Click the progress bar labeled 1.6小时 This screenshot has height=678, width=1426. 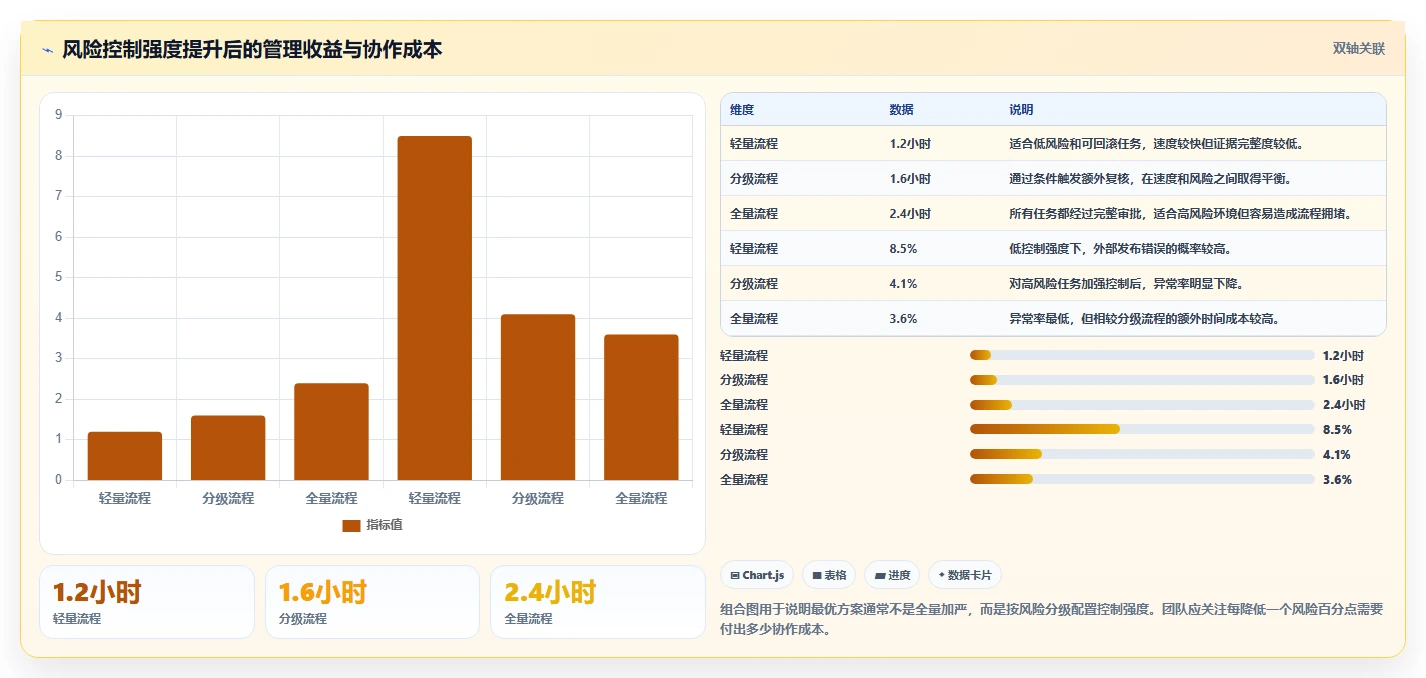coord(1142,380)
